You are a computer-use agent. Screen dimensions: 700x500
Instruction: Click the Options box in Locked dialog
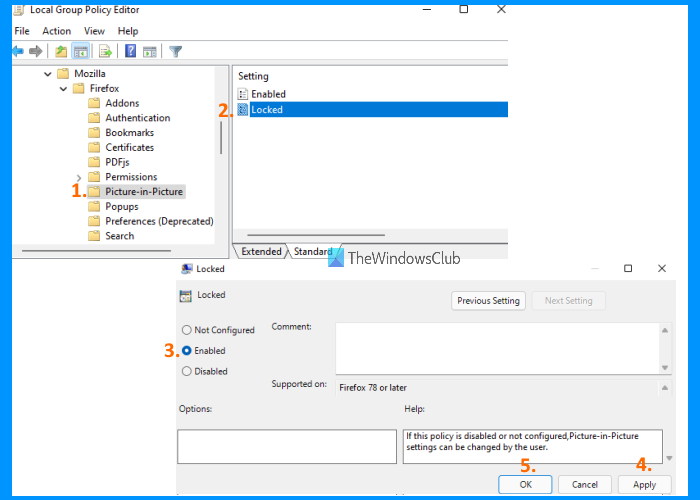(287, 446)
